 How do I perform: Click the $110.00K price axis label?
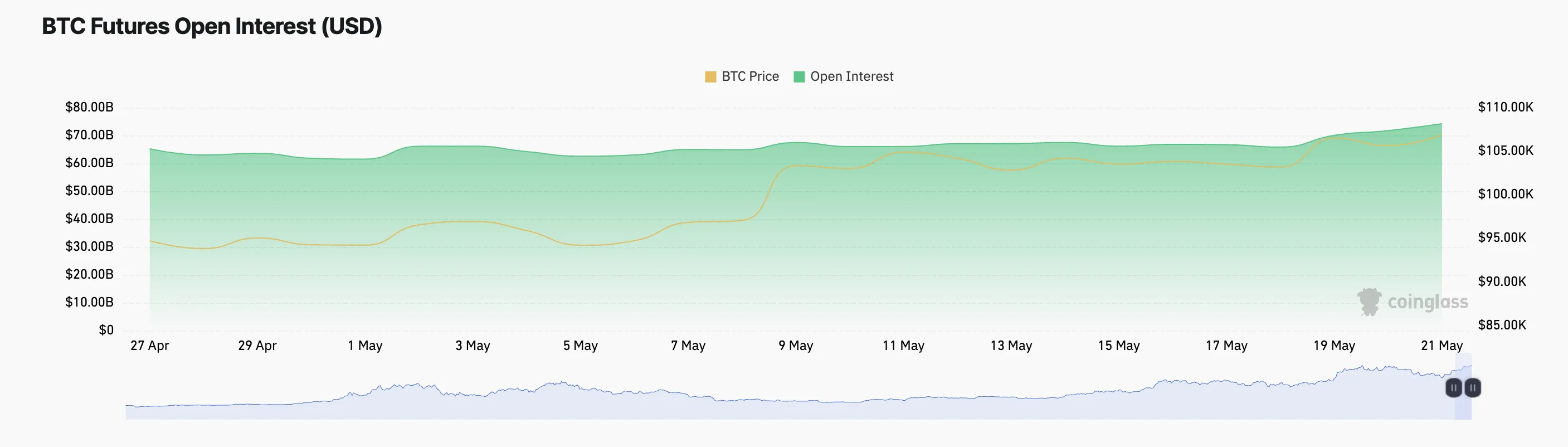click(1505, 107)
